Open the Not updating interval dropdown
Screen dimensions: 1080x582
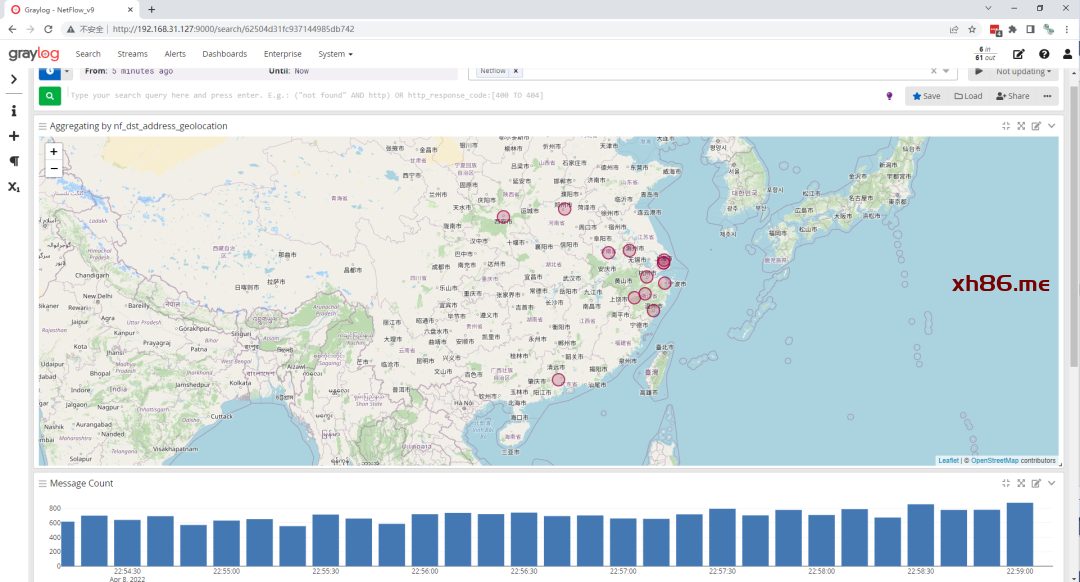[1023, 71]
